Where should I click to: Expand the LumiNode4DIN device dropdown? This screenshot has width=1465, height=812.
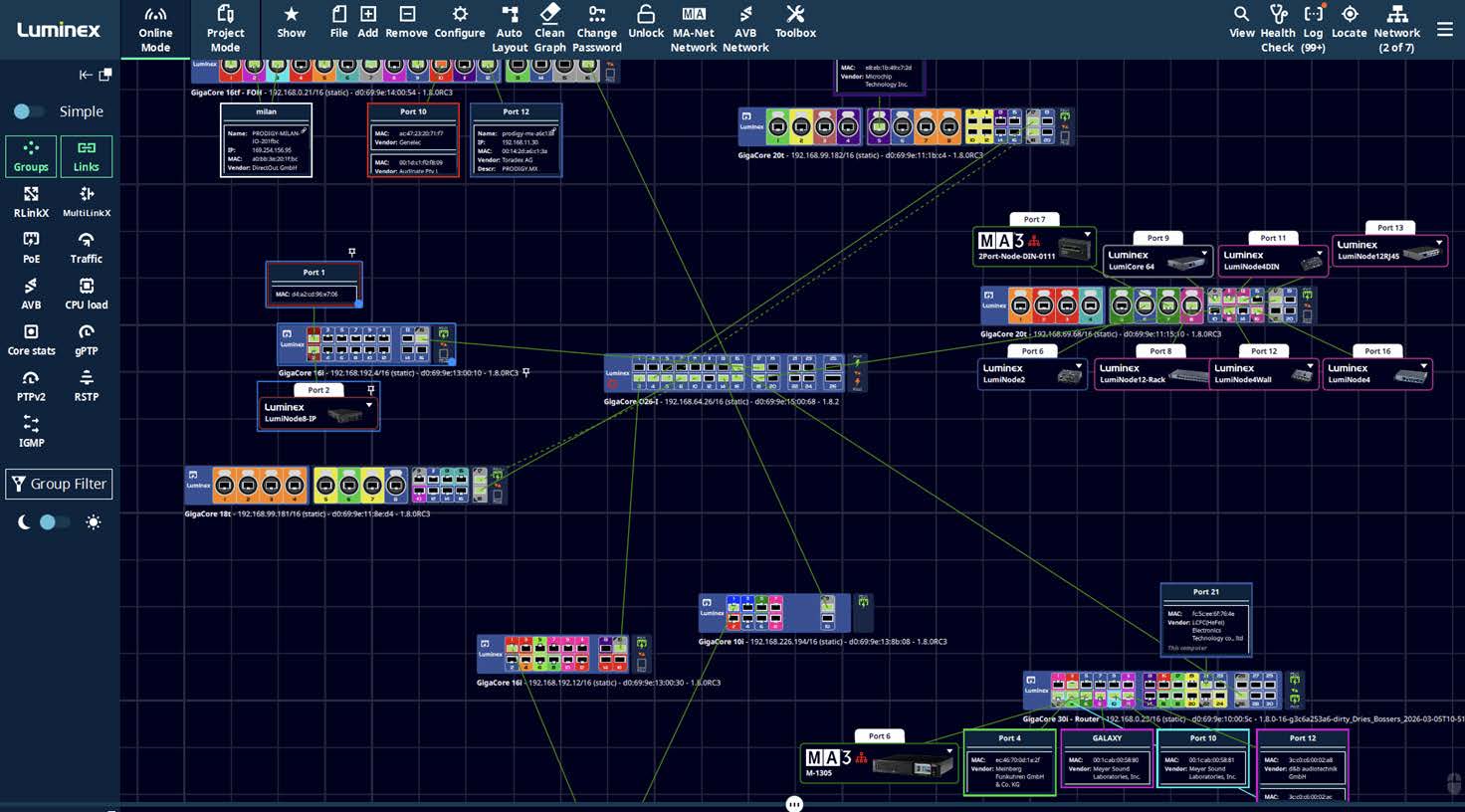1320,254
